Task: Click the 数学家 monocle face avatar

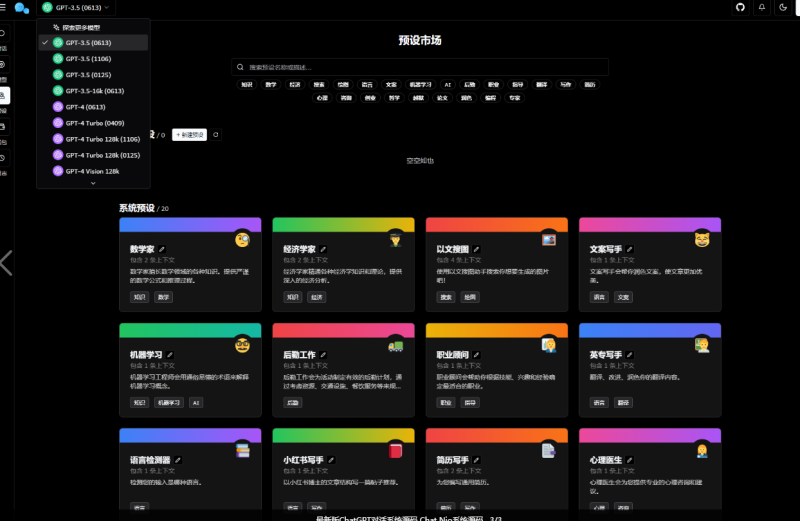Action: click(x=242, y=239)
